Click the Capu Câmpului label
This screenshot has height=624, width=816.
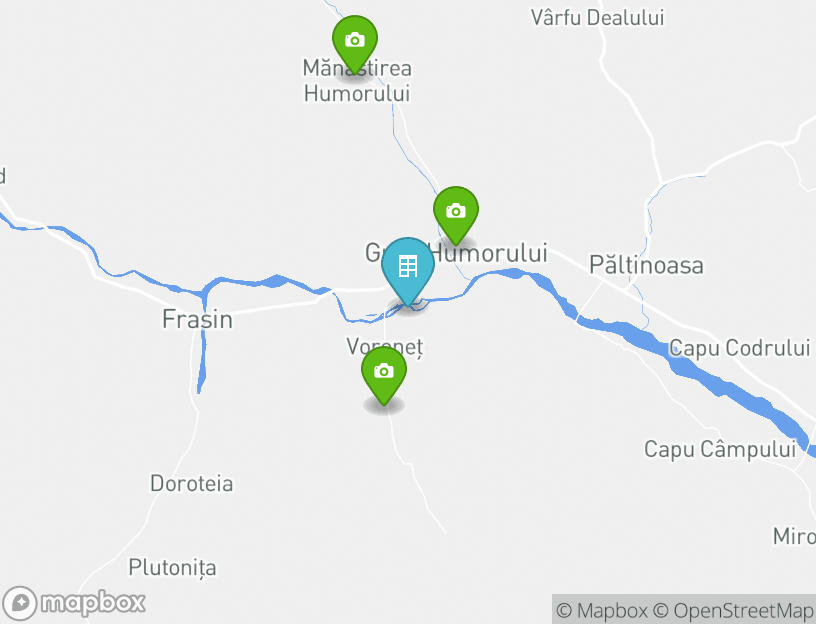720,449
